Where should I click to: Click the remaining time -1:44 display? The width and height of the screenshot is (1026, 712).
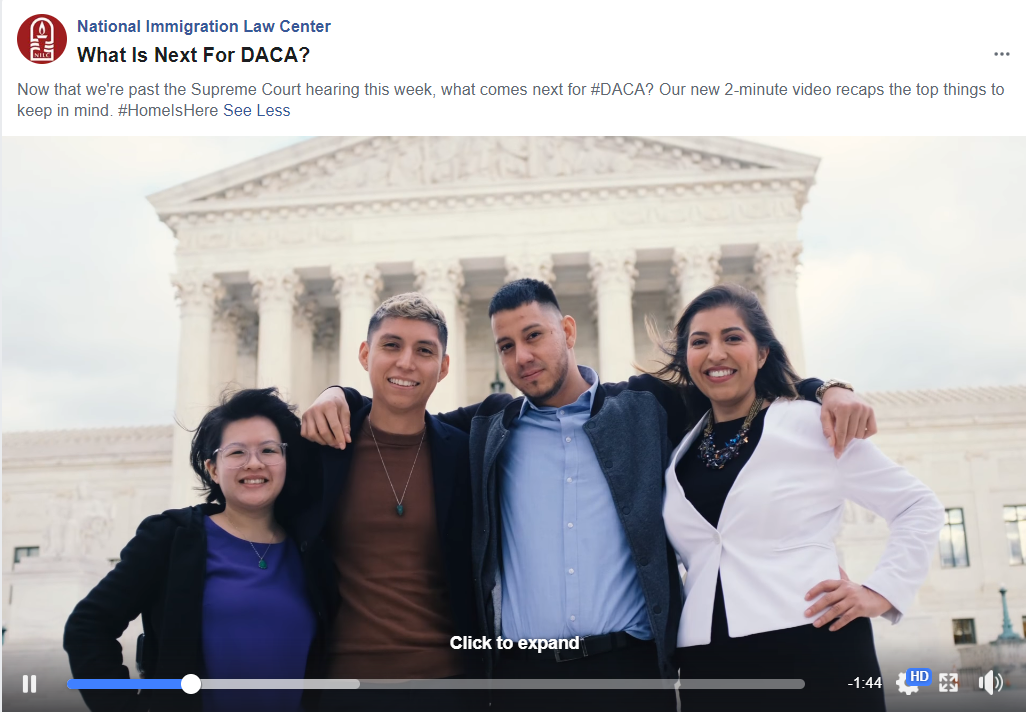coord(864,684)
